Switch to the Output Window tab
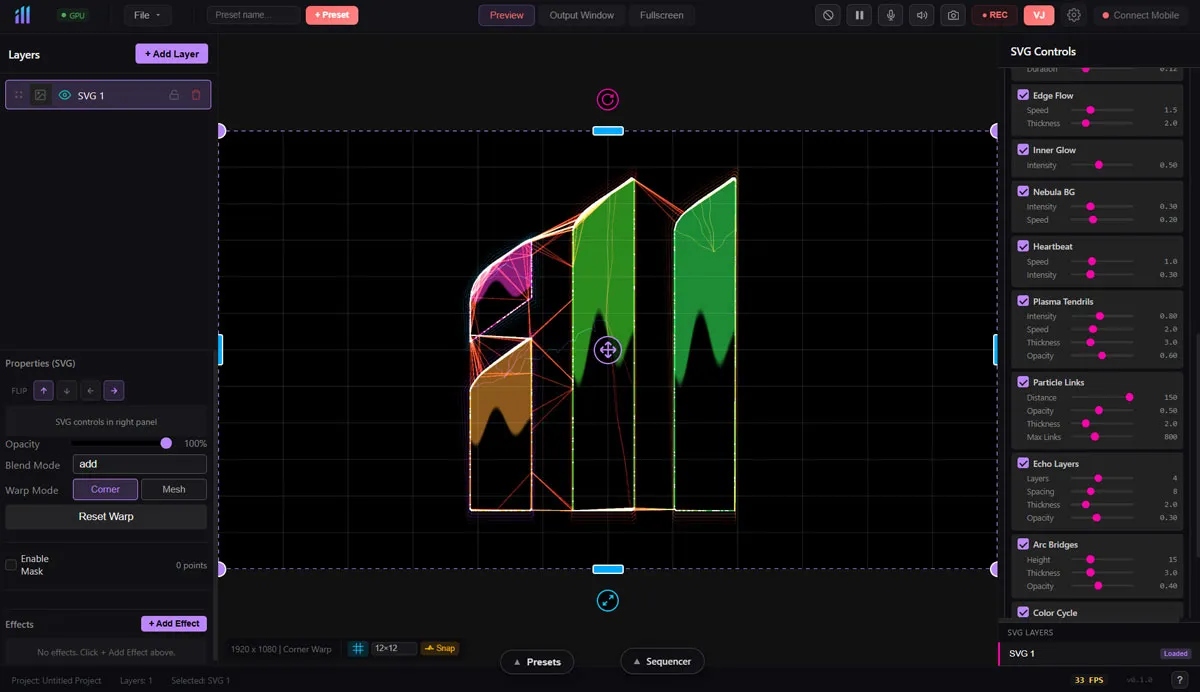 [x=582, y=15]
